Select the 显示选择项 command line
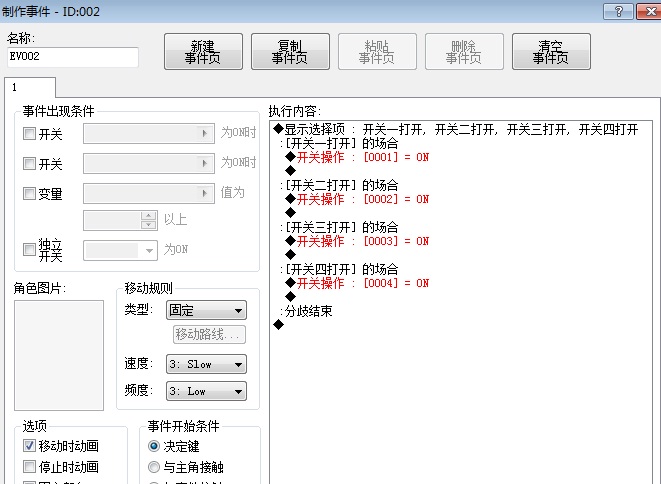Screen dimensions: 661x484 [x=456, y=129]
